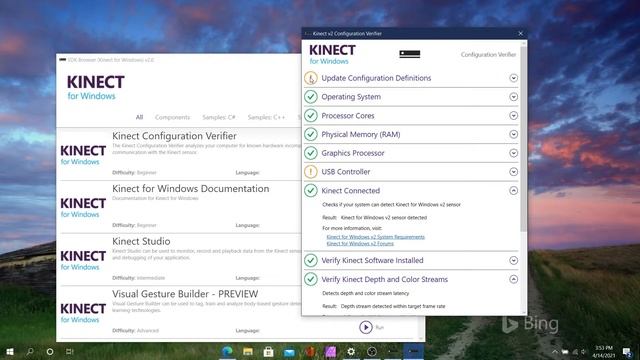The height and width of the screenshot is (360, 640).
Task: Click the Graphics Processor check icon
Action: 311,153
